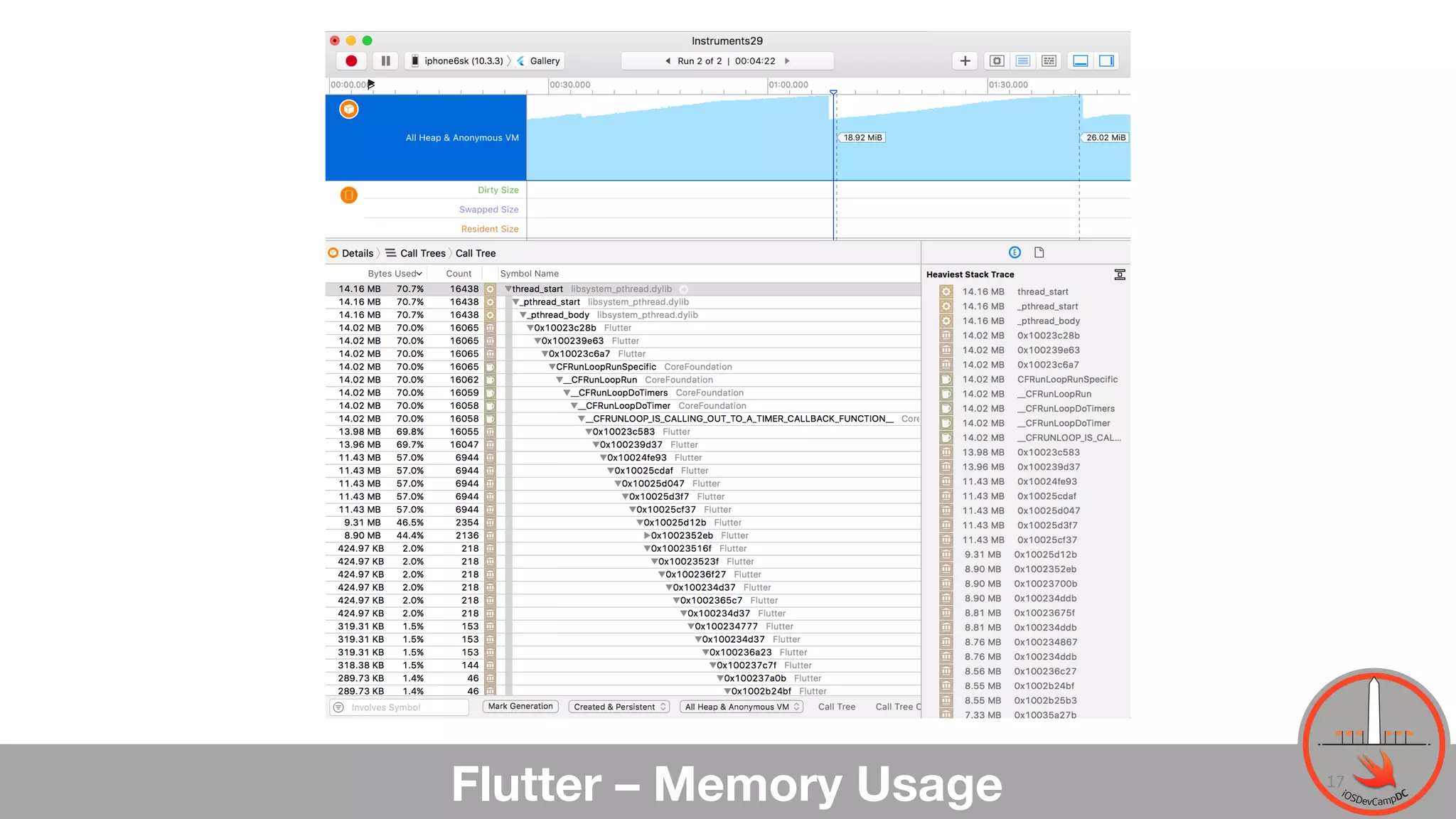
Task: Select the 0x1002b24bf Flutter tree row
Action: coord(623,691)
